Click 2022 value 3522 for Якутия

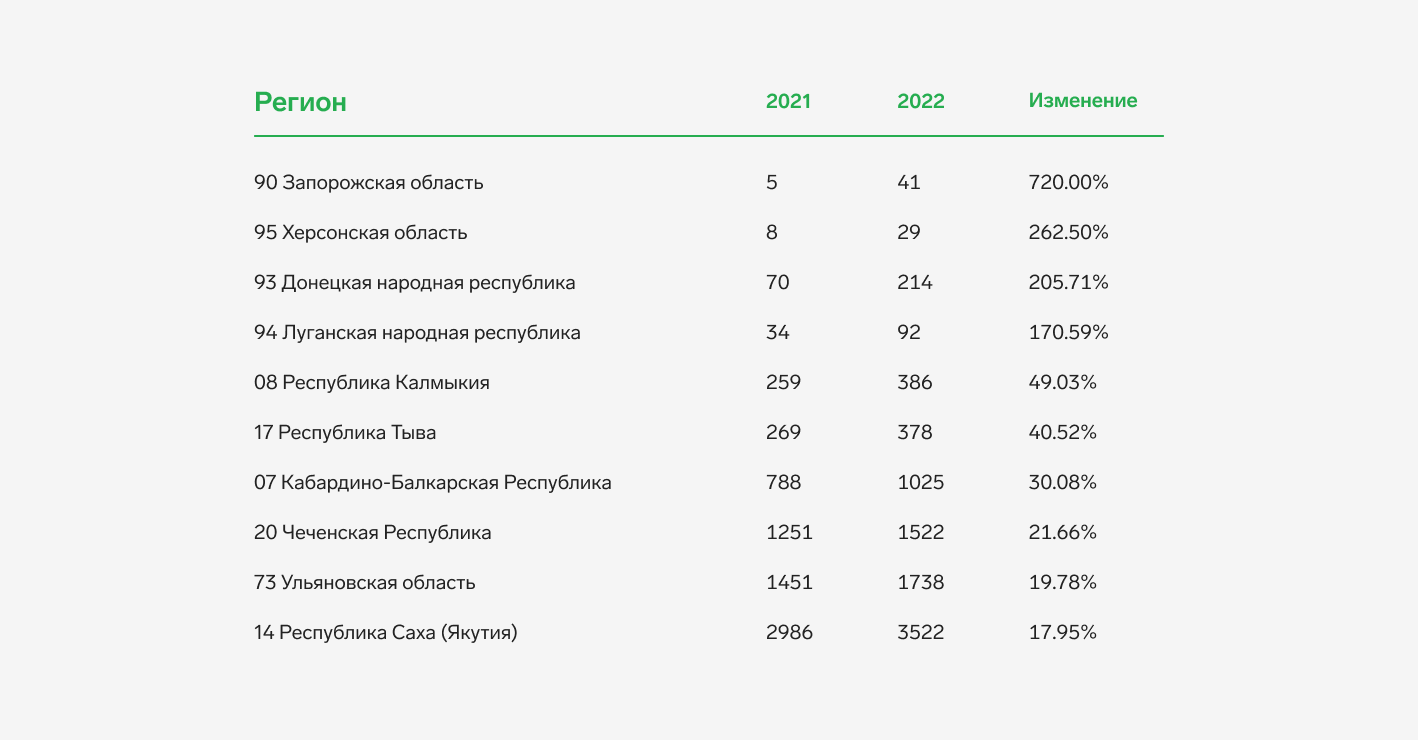921,633
